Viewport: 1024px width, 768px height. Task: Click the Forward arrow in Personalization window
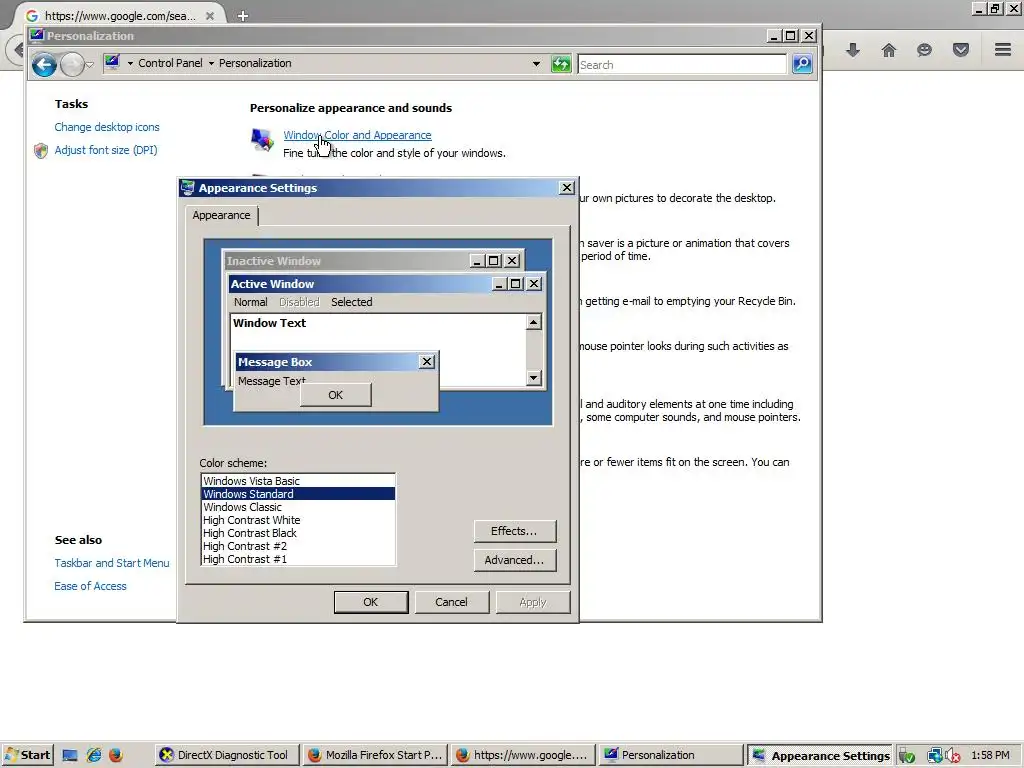pos(72,65)
